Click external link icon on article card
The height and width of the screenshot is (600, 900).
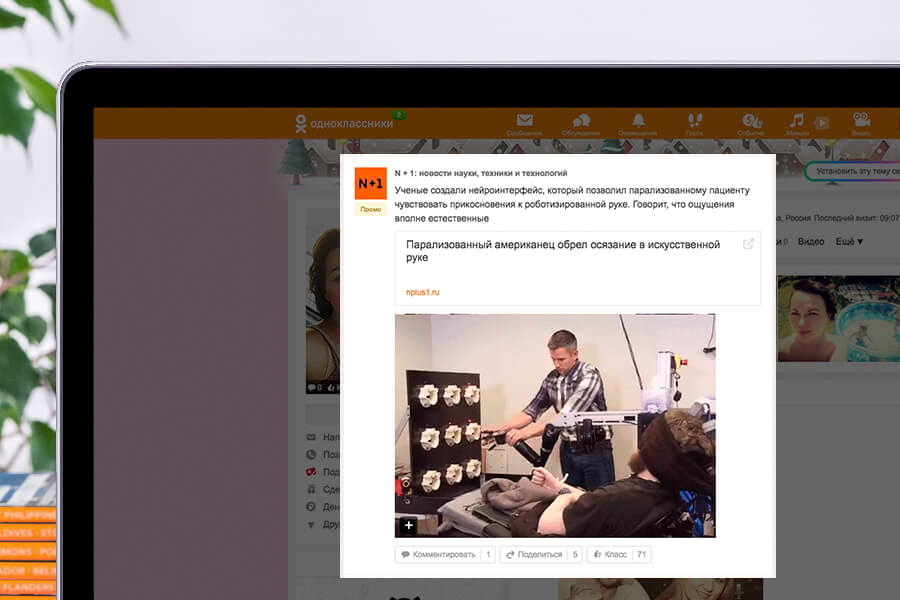pyautogui.click(x=749, y=244)
